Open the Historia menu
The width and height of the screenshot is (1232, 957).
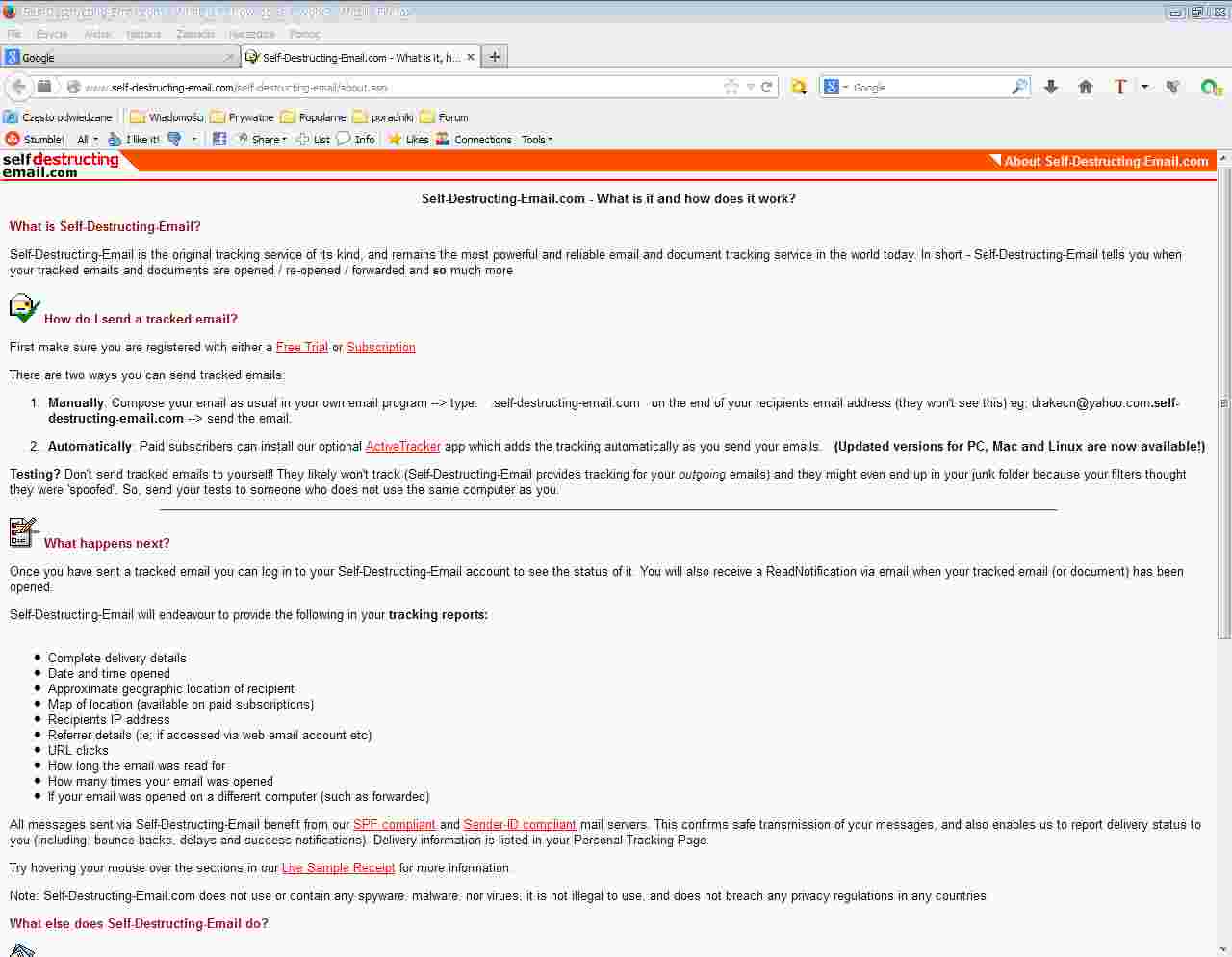click(x=143, y=34)
